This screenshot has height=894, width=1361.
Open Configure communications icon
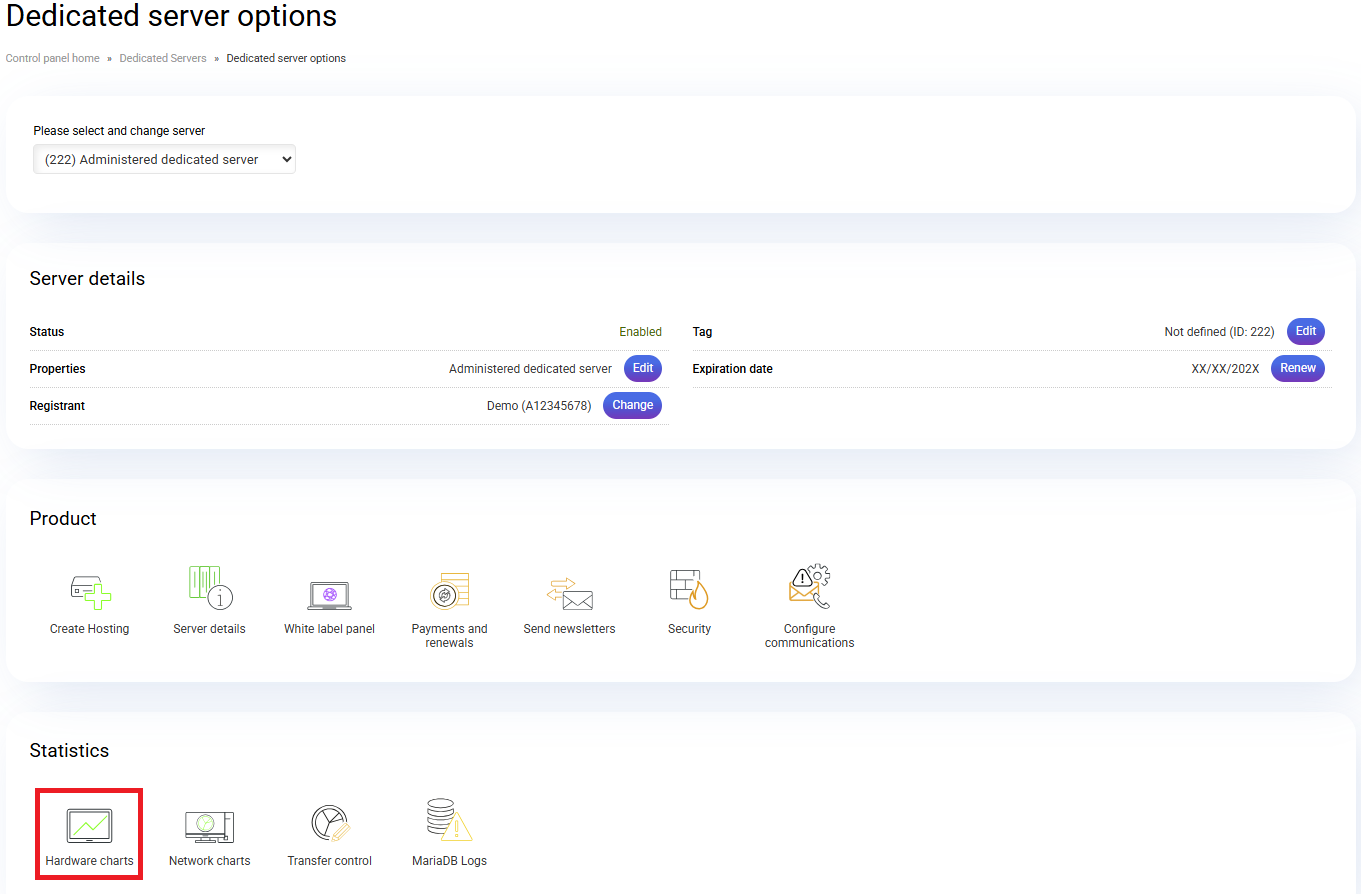pos(809,589)
